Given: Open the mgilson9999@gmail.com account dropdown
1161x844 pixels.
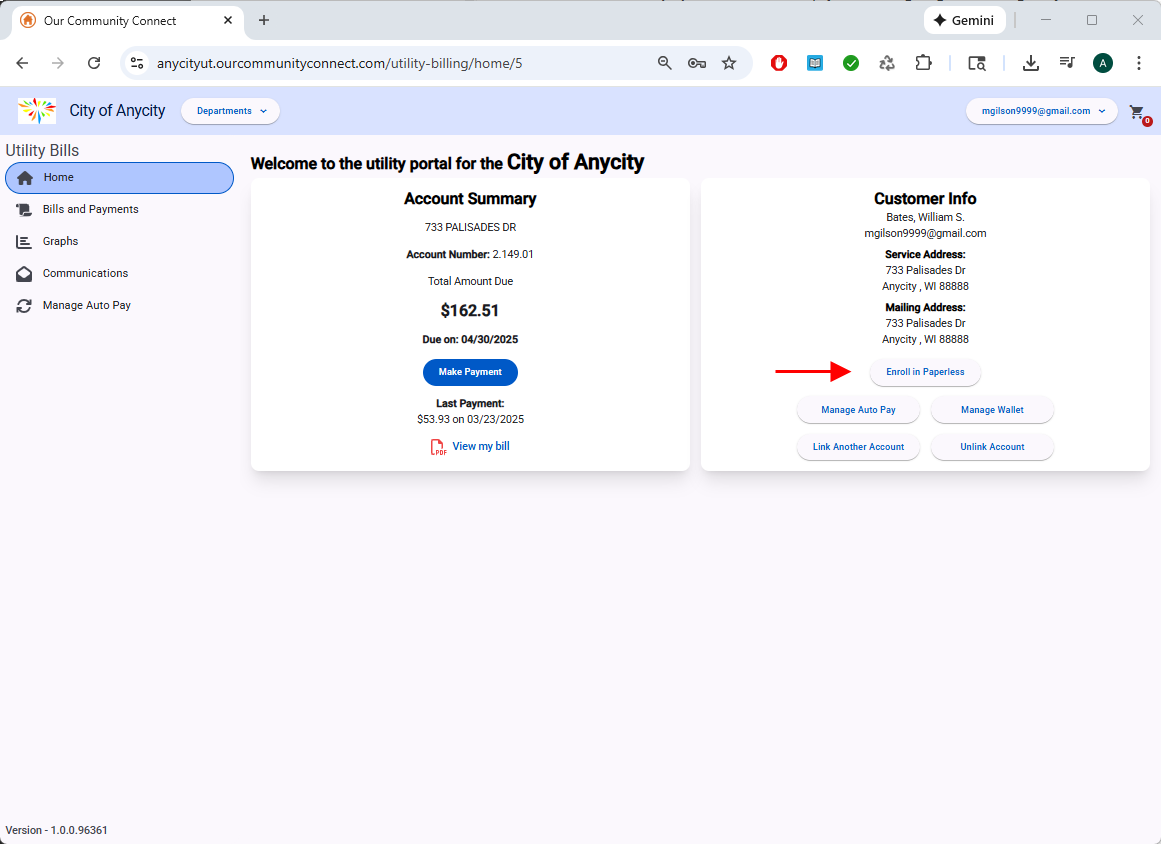Looking at the screenshot, I should (x=1041, y=111).
